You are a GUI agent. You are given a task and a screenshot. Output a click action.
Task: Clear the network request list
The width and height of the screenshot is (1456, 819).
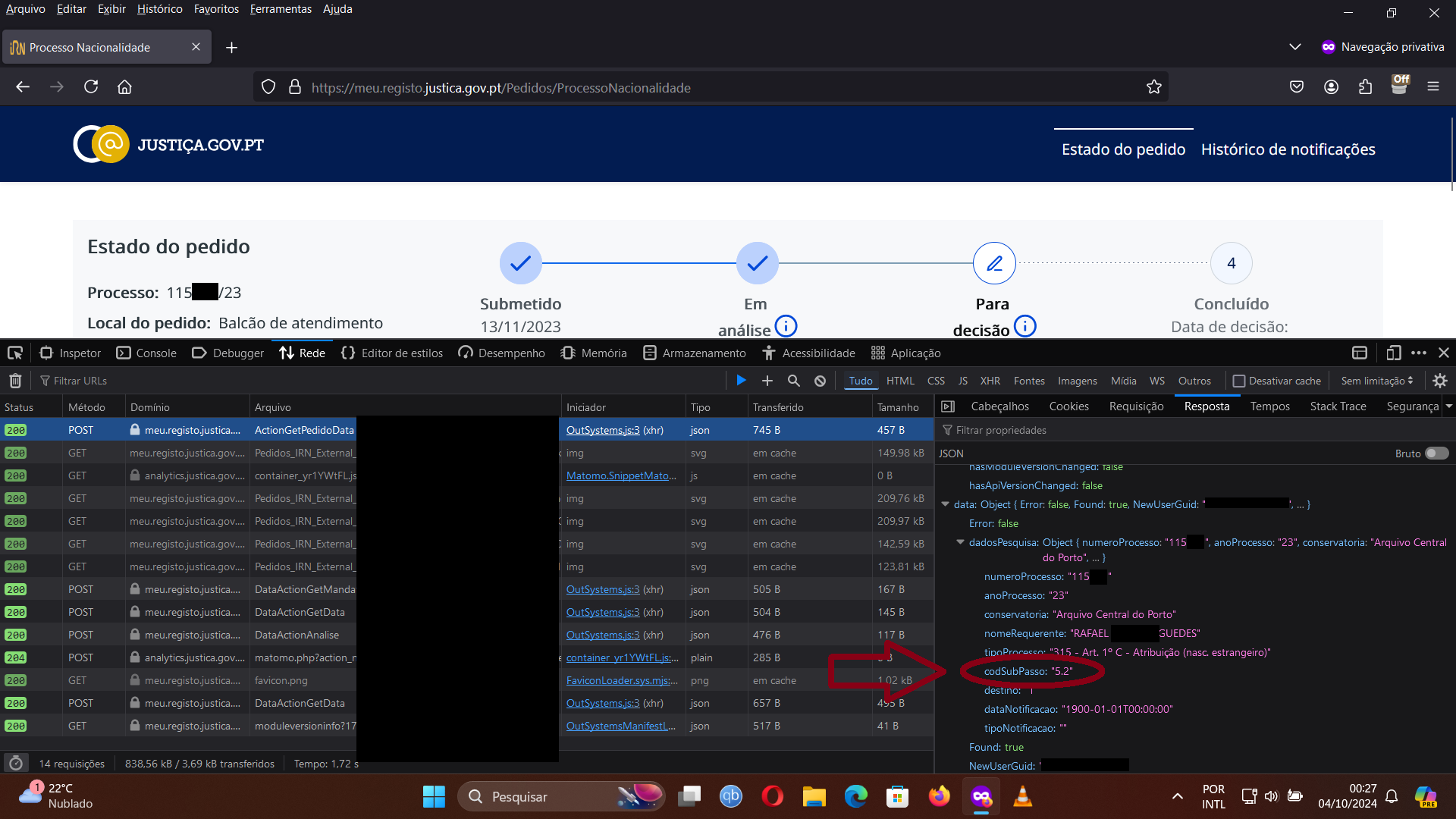[x=15, y=381]
